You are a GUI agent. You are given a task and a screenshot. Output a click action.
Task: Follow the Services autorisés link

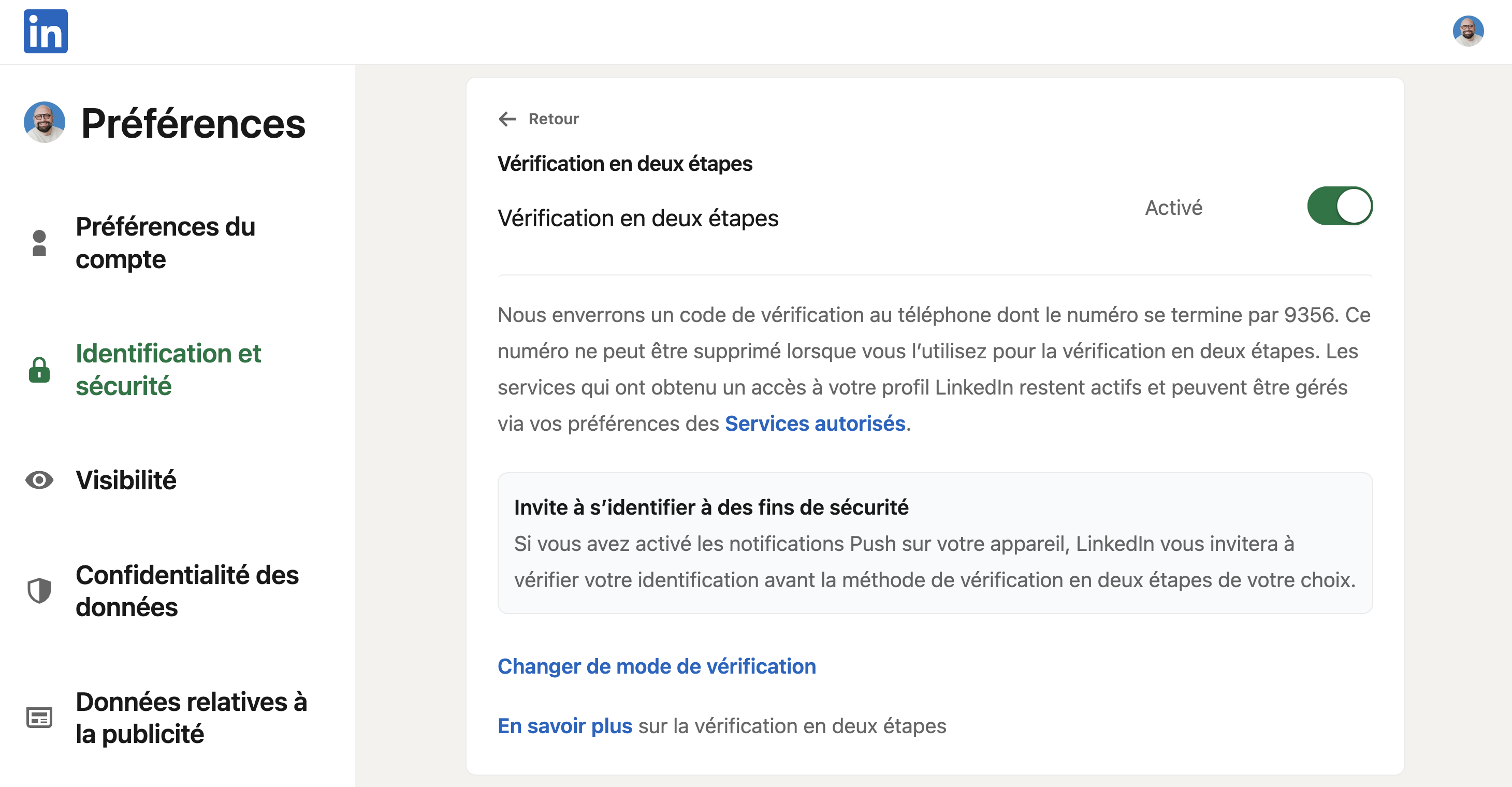pyautogui.click(x=815, y=424)
